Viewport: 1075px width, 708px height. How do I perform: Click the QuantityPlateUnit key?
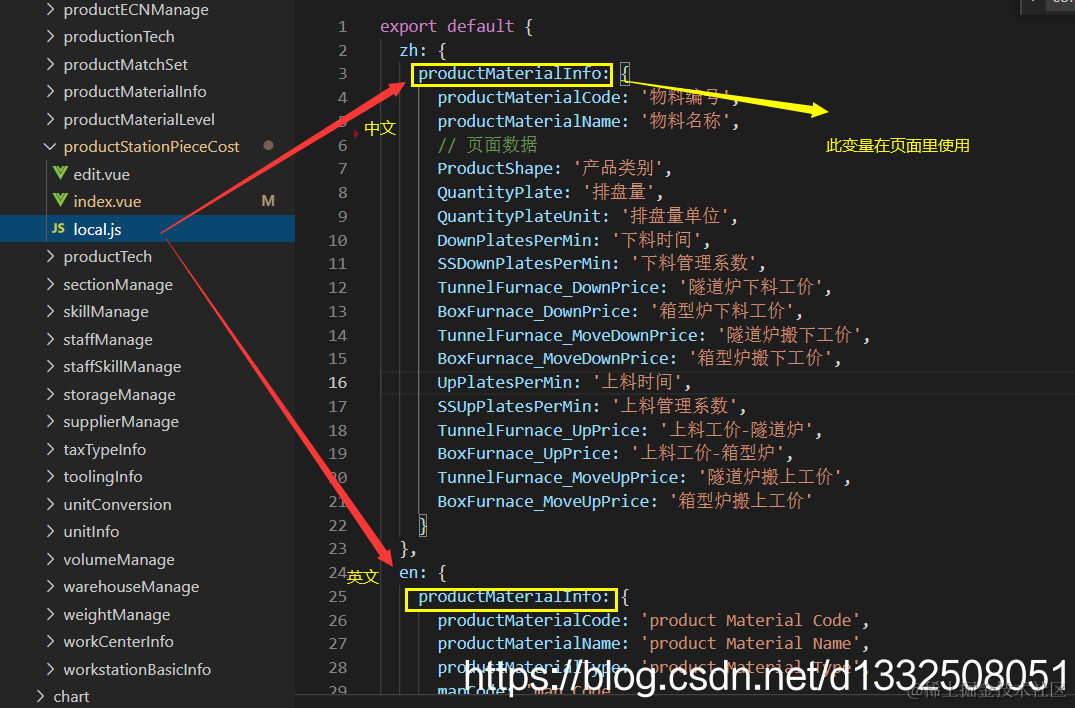tap(523, 217)
